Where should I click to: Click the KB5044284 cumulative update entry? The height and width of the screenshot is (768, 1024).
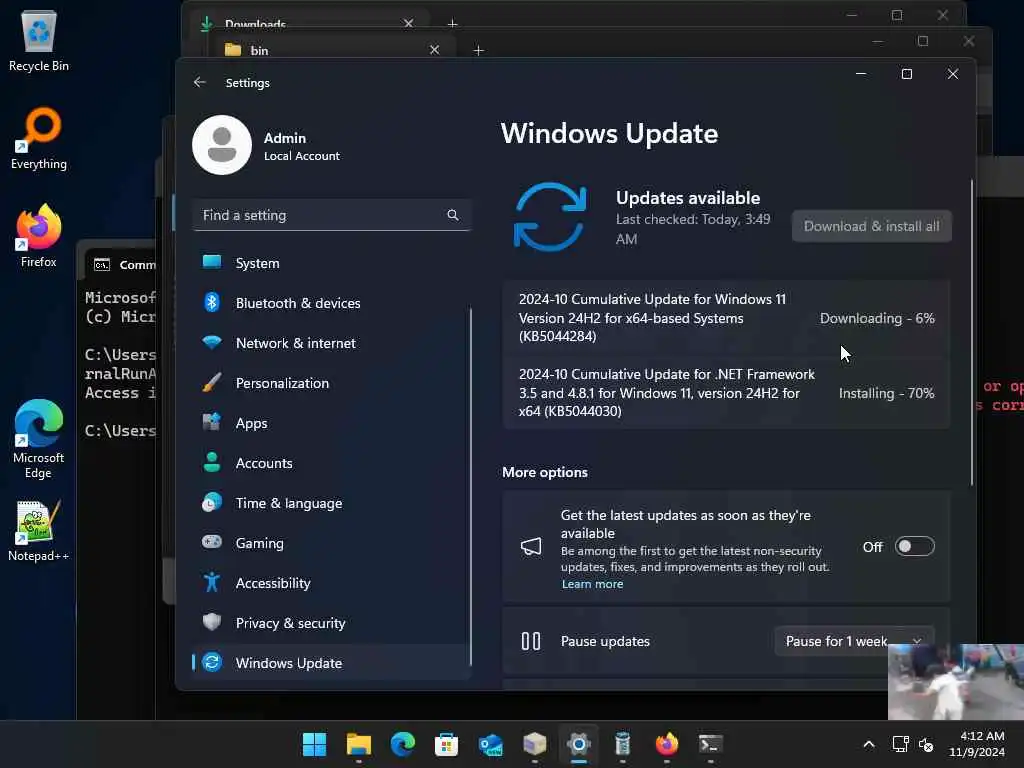[726, 317]
